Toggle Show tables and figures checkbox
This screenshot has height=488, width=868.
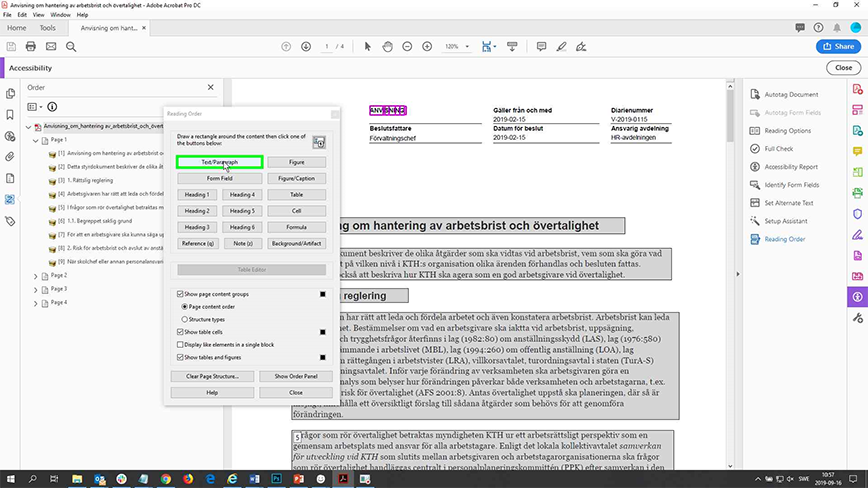point(180,357)
